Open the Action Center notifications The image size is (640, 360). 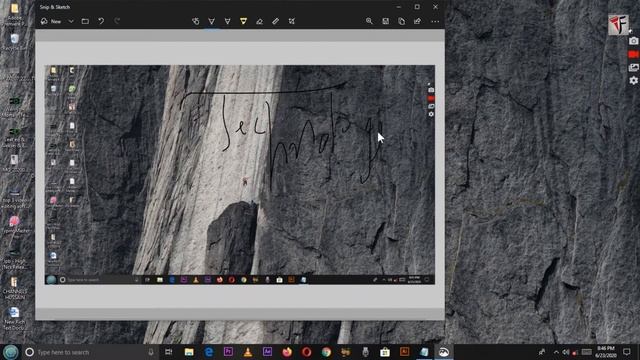(x=627, y=352)
